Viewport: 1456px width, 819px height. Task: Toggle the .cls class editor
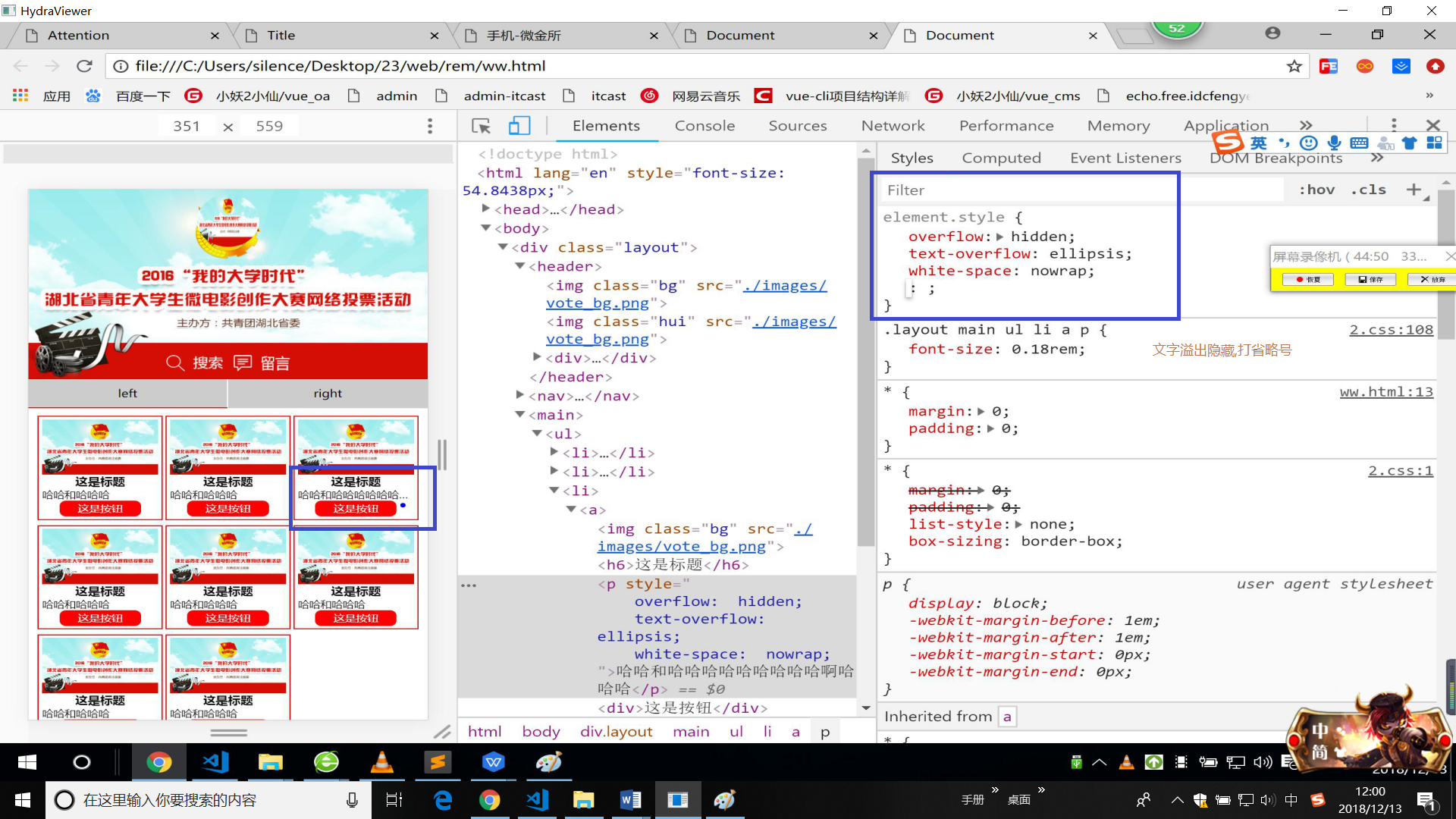pos(1369,190)
